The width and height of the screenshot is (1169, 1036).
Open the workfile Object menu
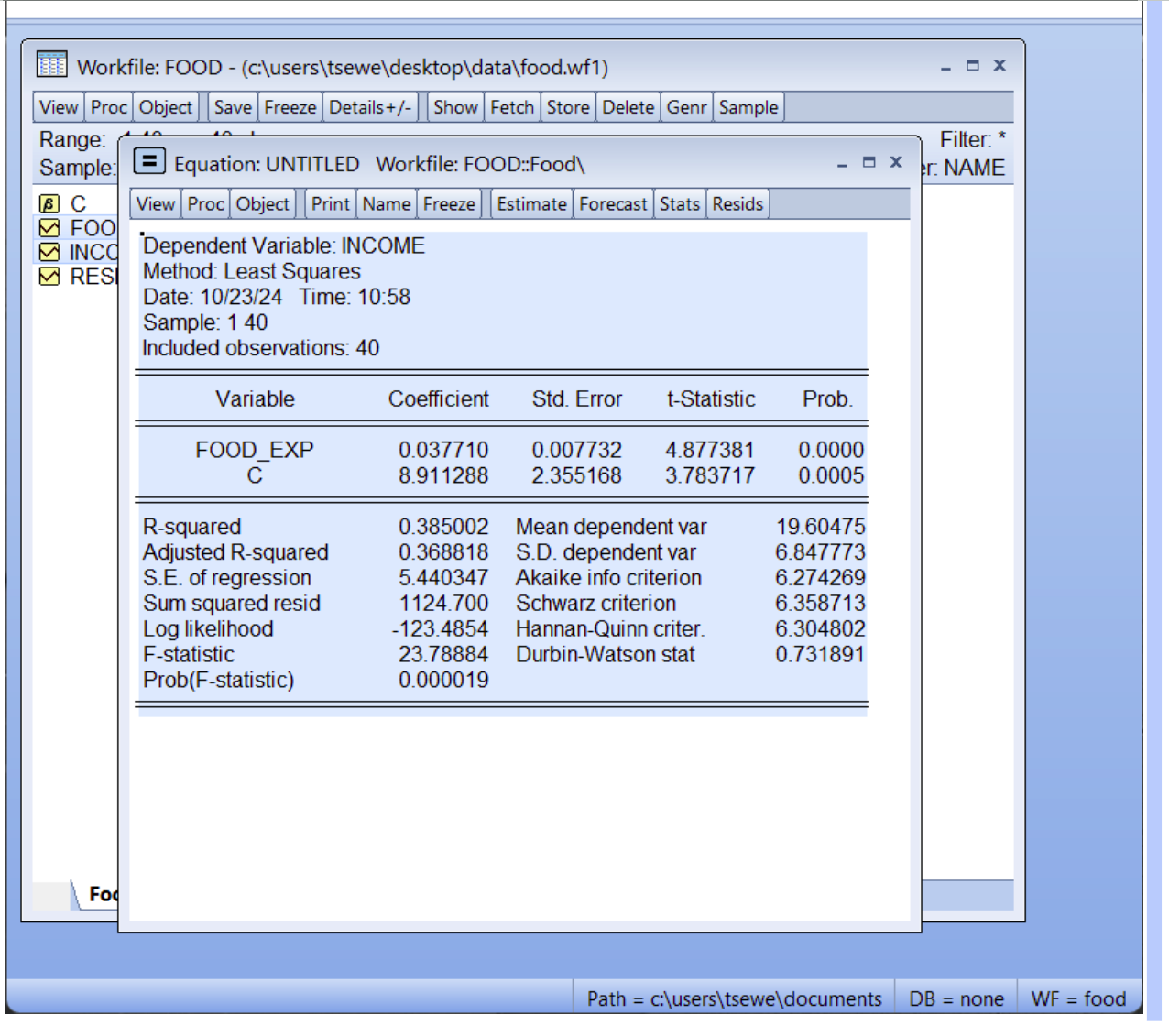[x=166, y=107]
